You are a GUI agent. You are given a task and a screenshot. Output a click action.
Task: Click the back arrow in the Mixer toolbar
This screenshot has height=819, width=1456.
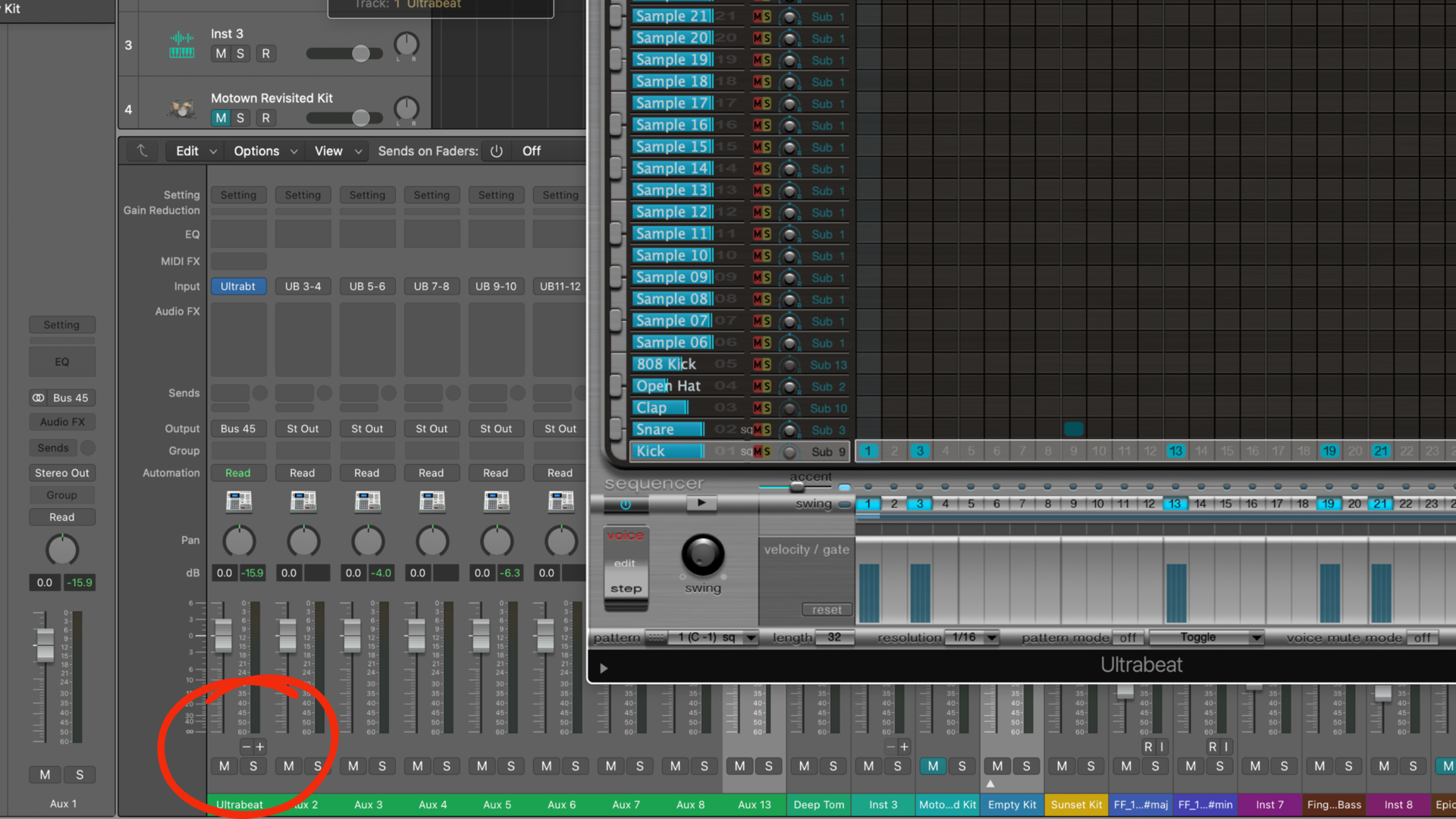[141, 151]
